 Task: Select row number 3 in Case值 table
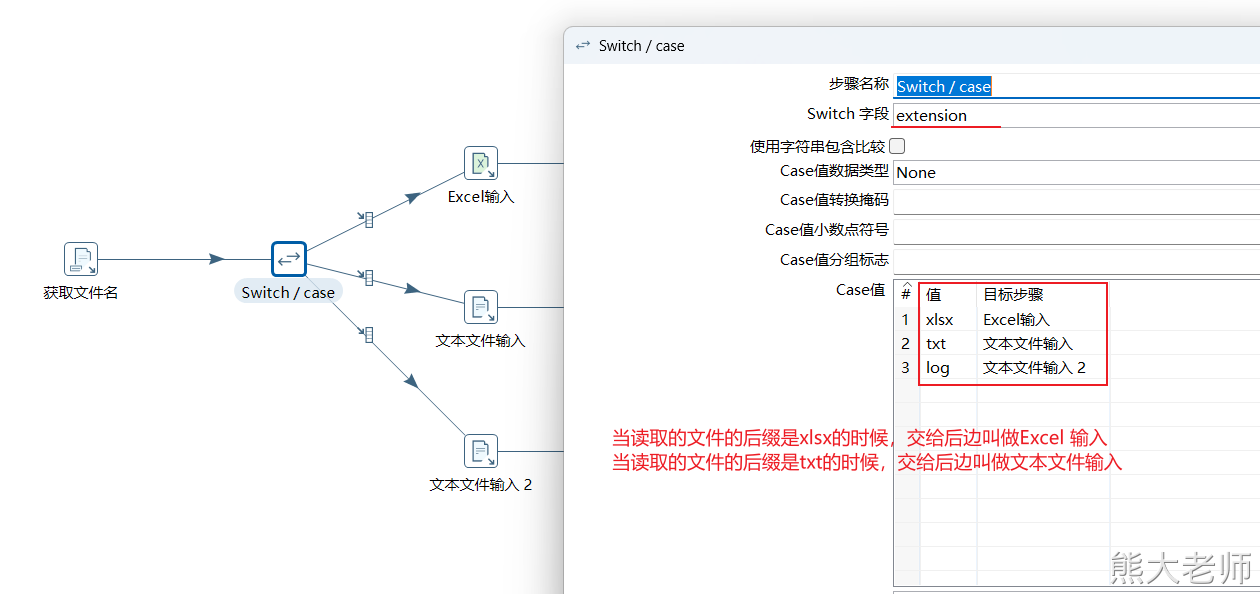click(906, 368)
